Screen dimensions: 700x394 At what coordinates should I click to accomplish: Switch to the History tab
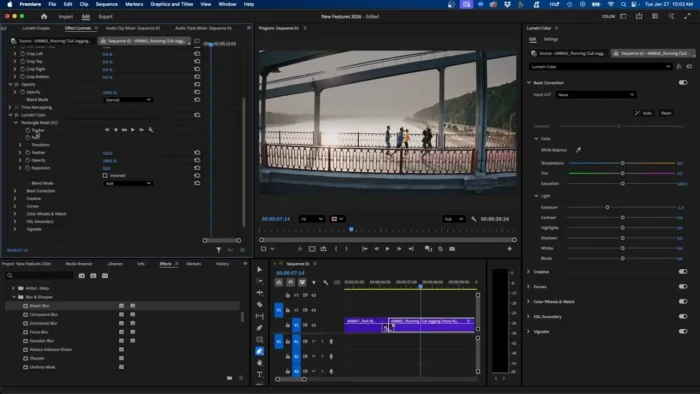click(222, 264)
